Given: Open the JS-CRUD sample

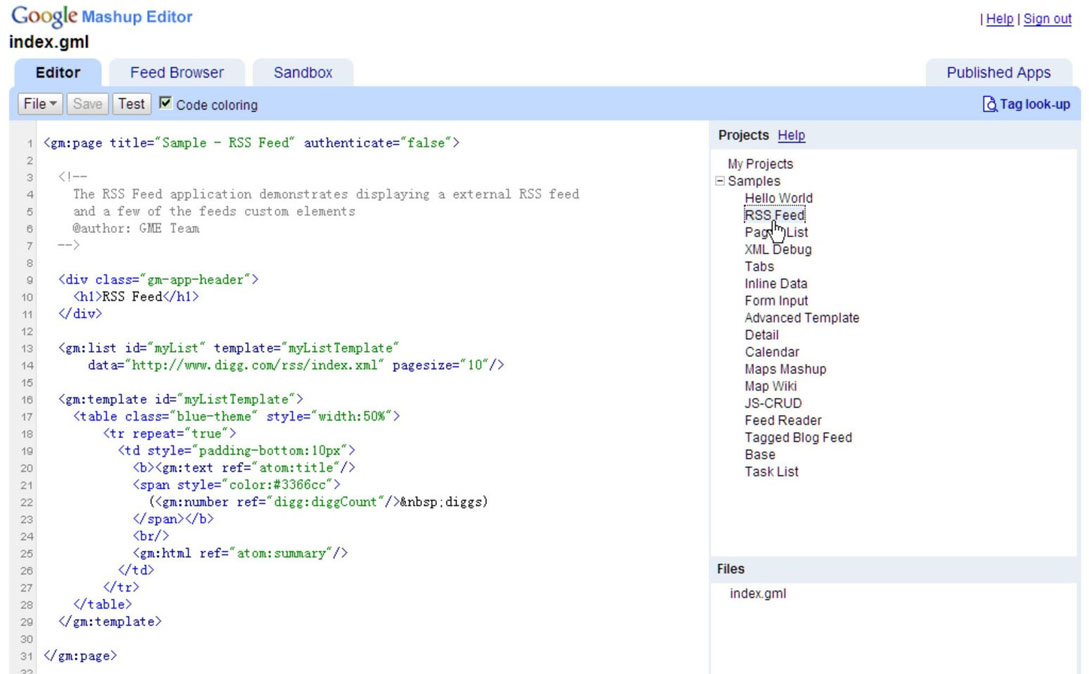Looking at the screenshot, I should coord(773,404).
